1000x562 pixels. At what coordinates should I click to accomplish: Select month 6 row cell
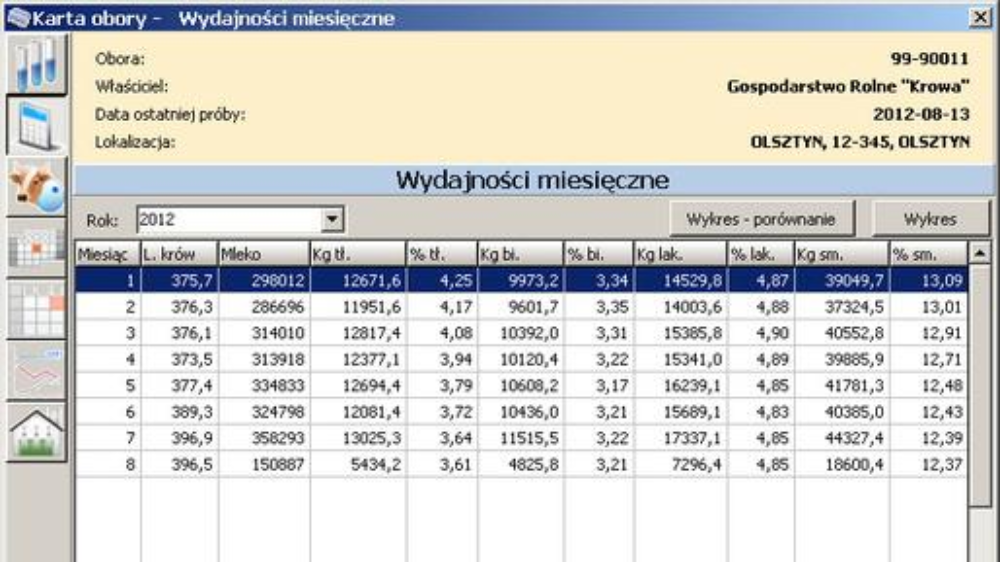coord(108,412)
